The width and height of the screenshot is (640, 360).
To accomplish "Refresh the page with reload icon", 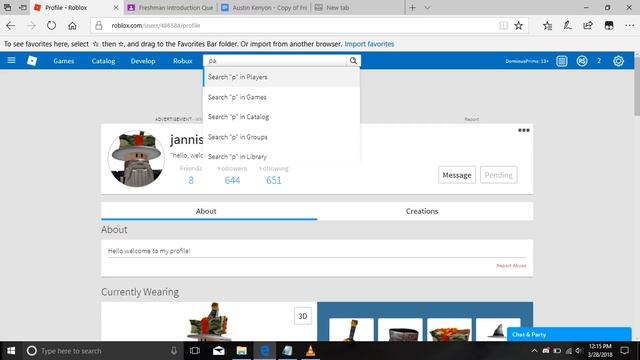I will pyautogui.click(x=51, y=25).
